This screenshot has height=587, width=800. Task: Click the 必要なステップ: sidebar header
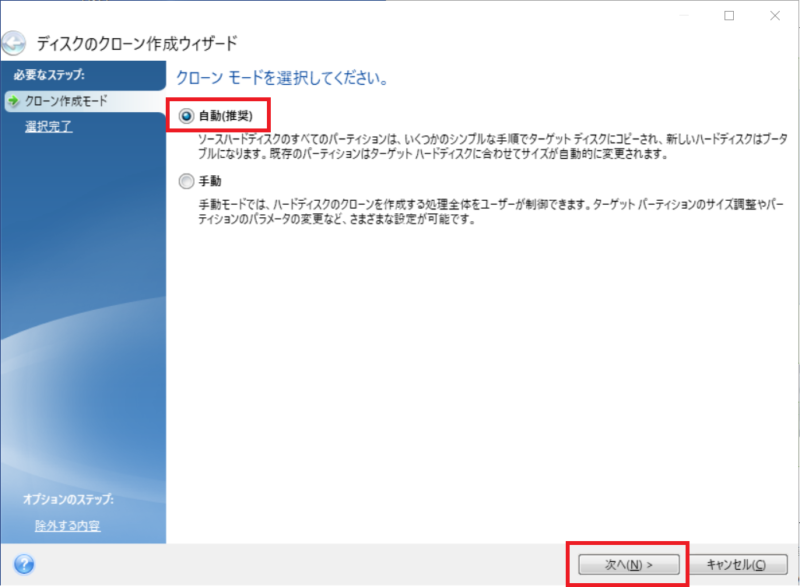click(49, 75)
